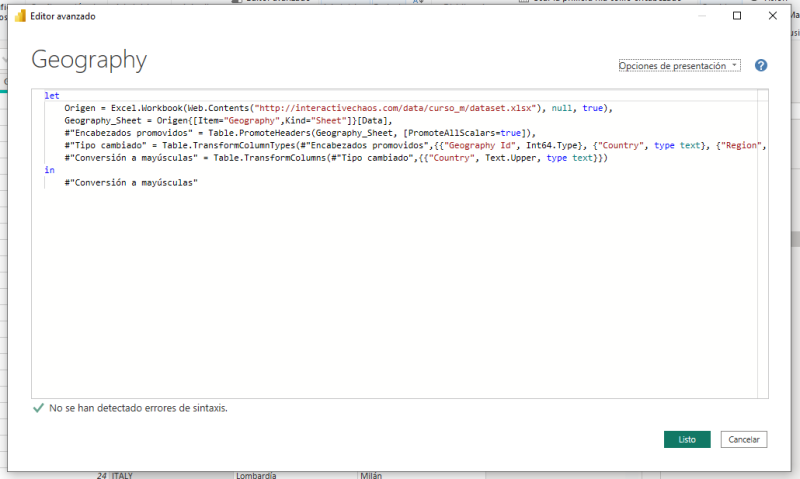Click the "Encabezados promovidos" step line
800x479 pixels.
tap(300, 133)
